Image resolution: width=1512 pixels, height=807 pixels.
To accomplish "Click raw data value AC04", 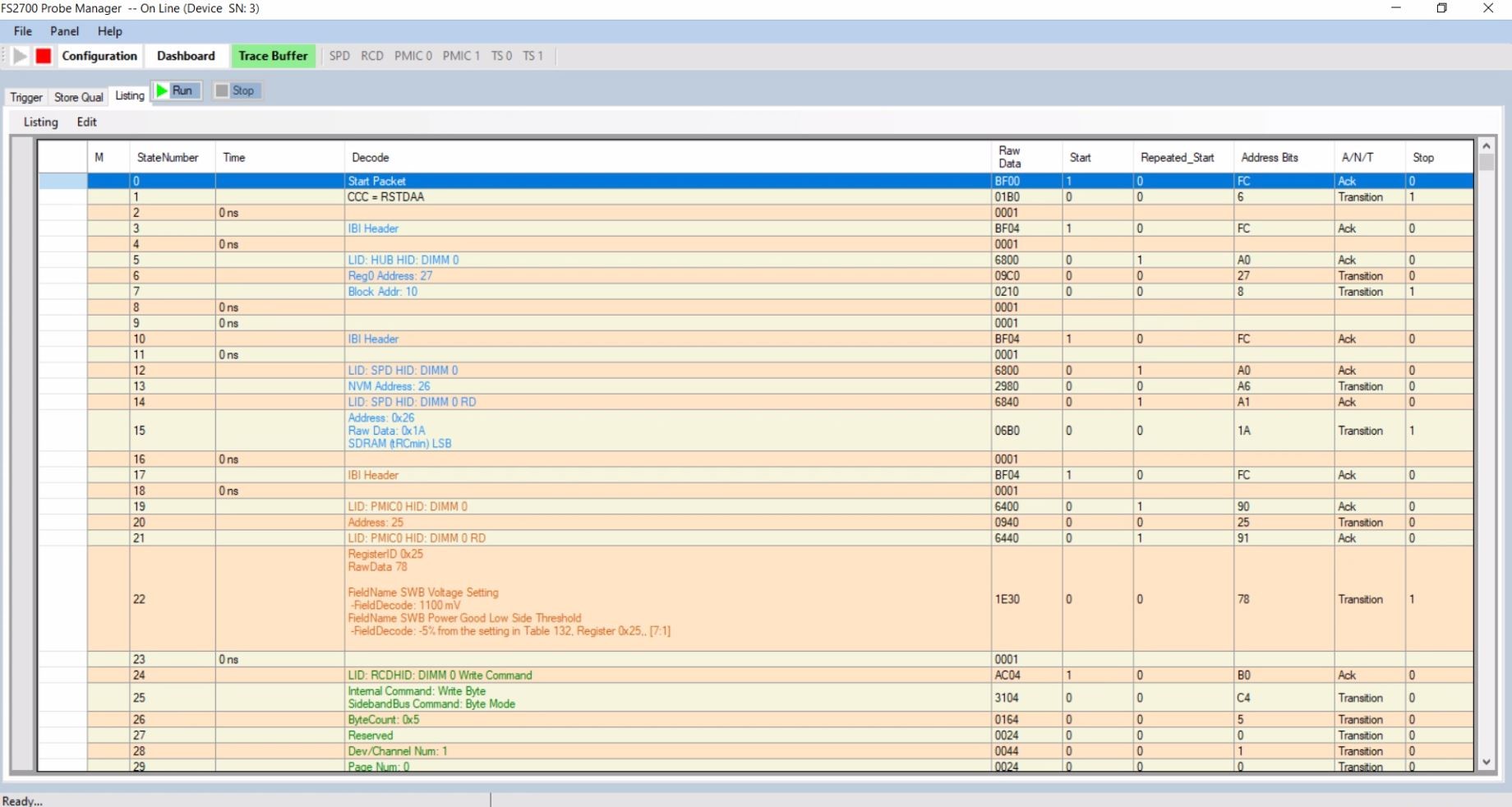I will click(x=1007, y=676).
